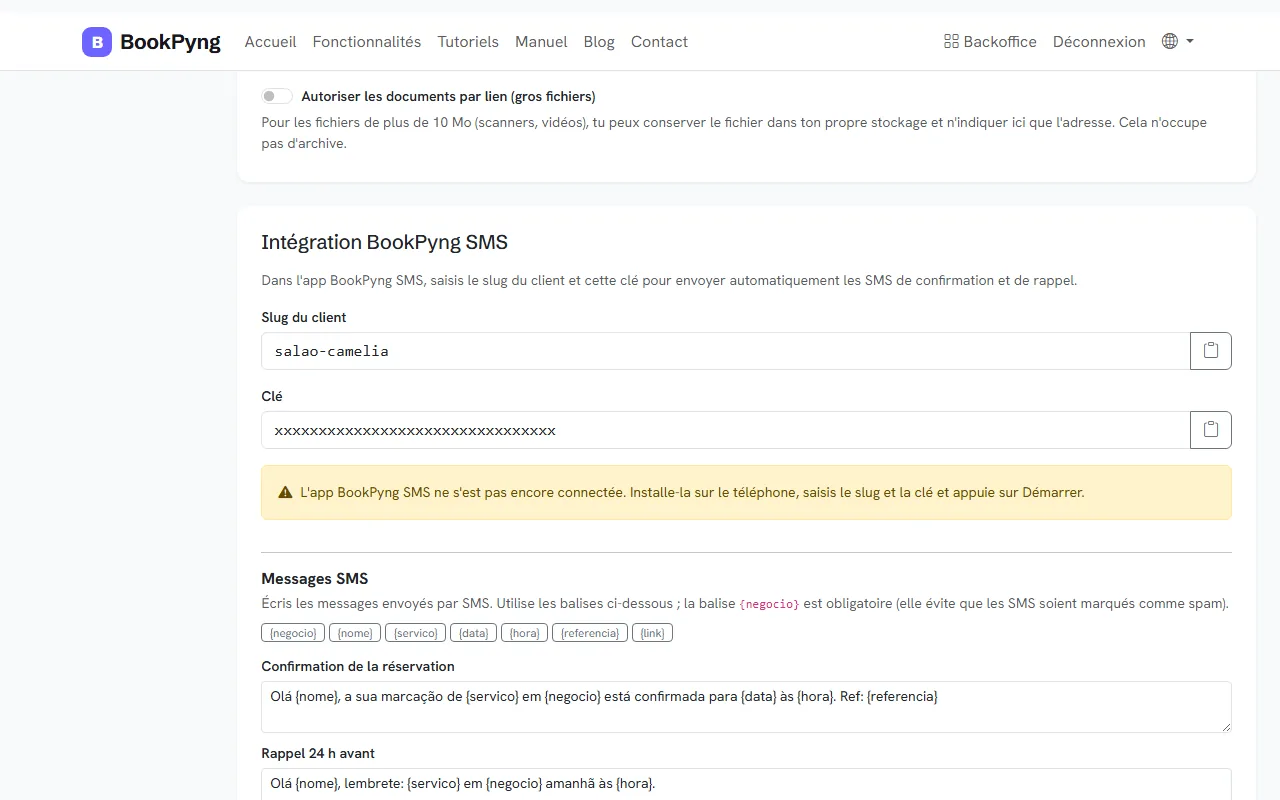Copy the client slug to clipboard

point(1211,351)
